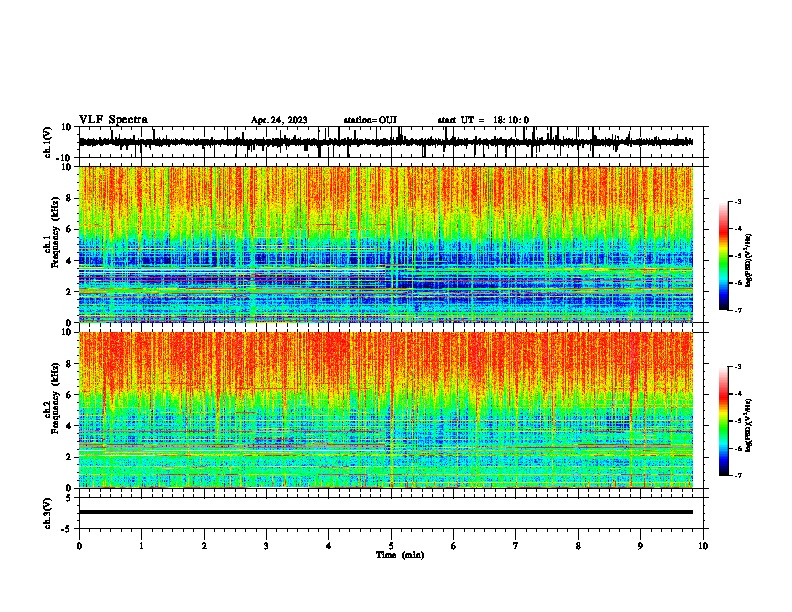Click the '-3' label on ch.2 color bar
The image size is (792, 612).
(x=738, y=367)
